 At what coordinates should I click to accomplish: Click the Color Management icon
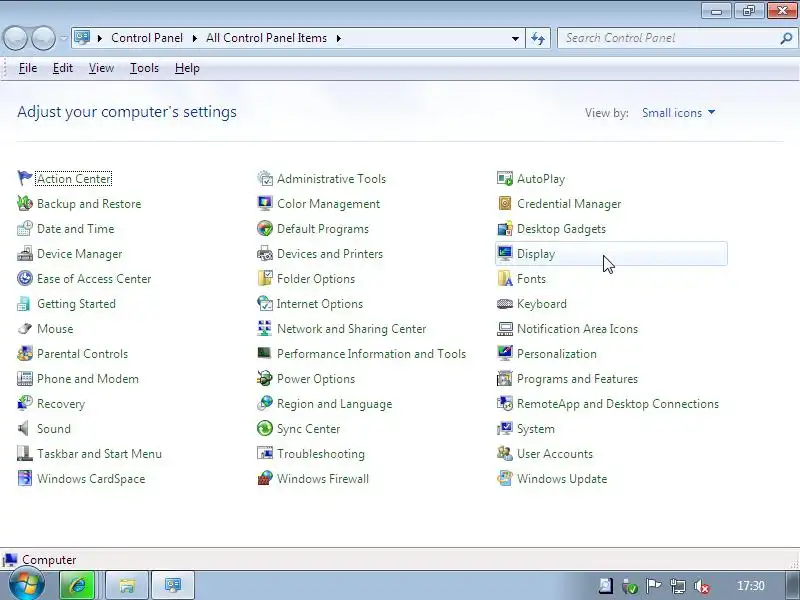265,204
